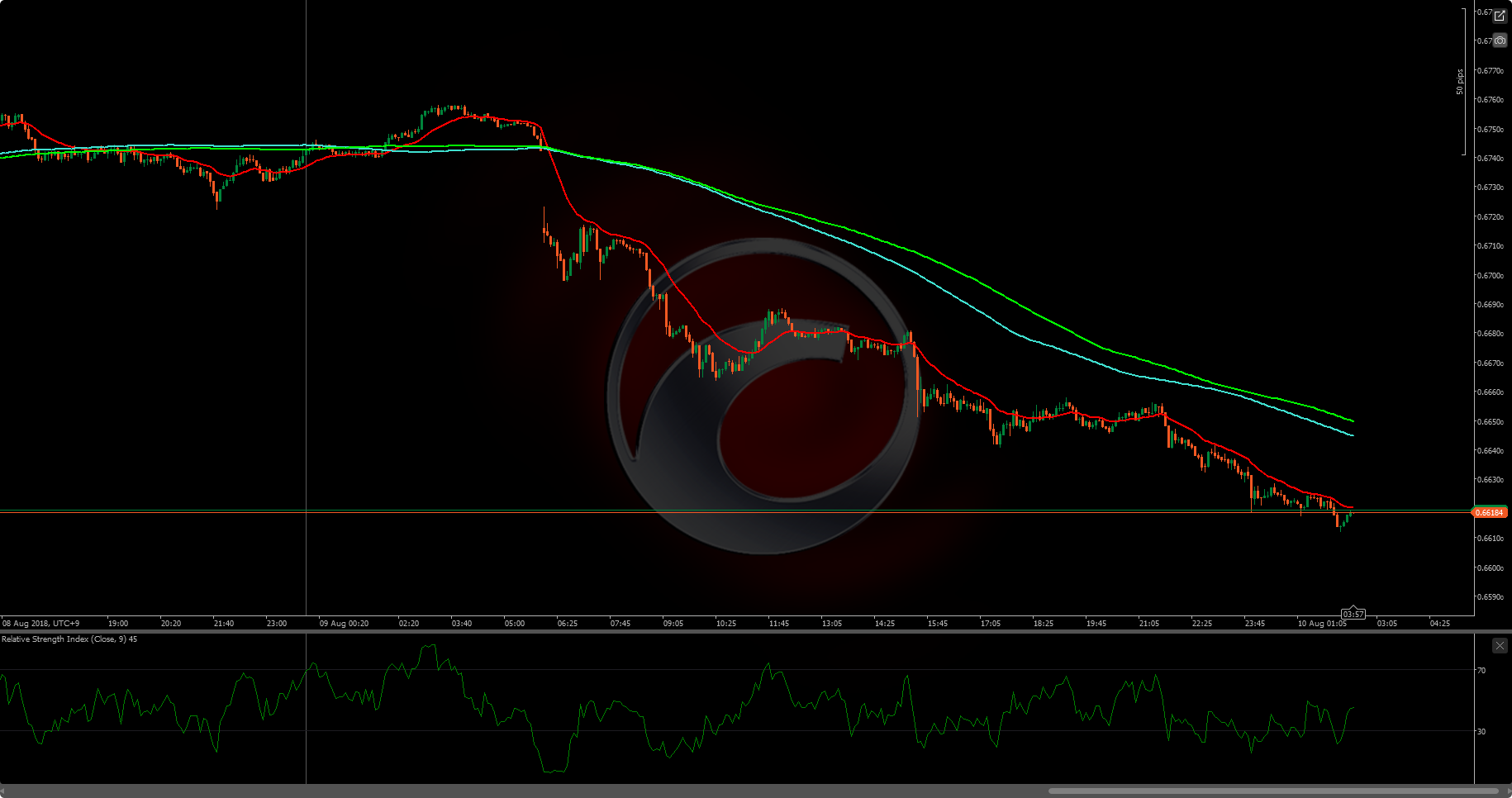Click the horizontal scrollbar thumb at the bottom

click(1273, 791)
